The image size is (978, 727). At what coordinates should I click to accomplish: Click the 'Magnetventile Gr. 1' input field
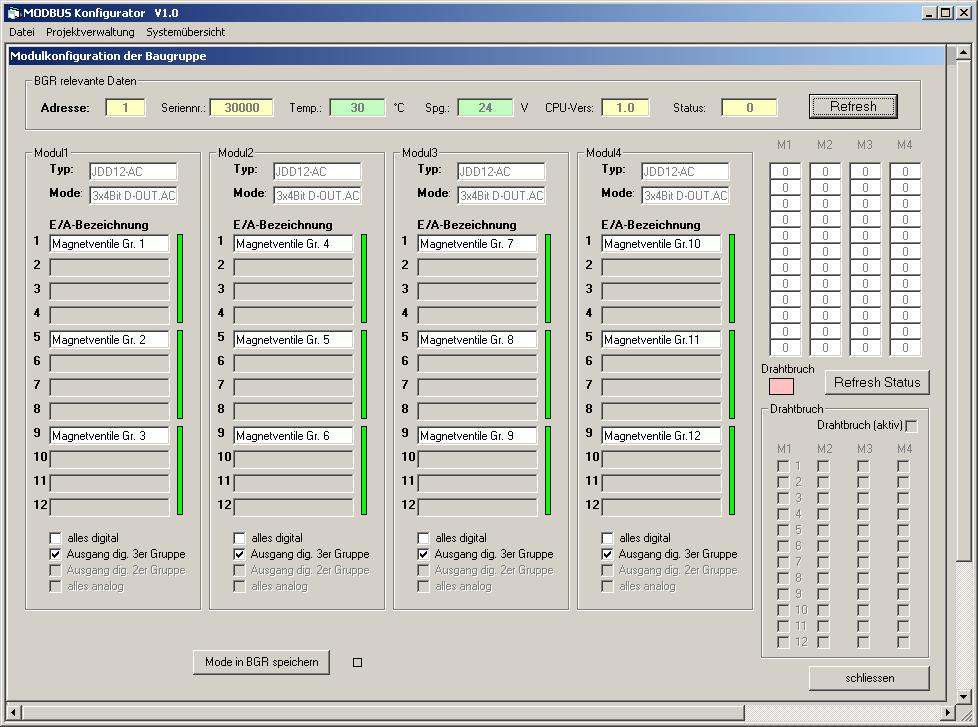[x=110, y=244]
